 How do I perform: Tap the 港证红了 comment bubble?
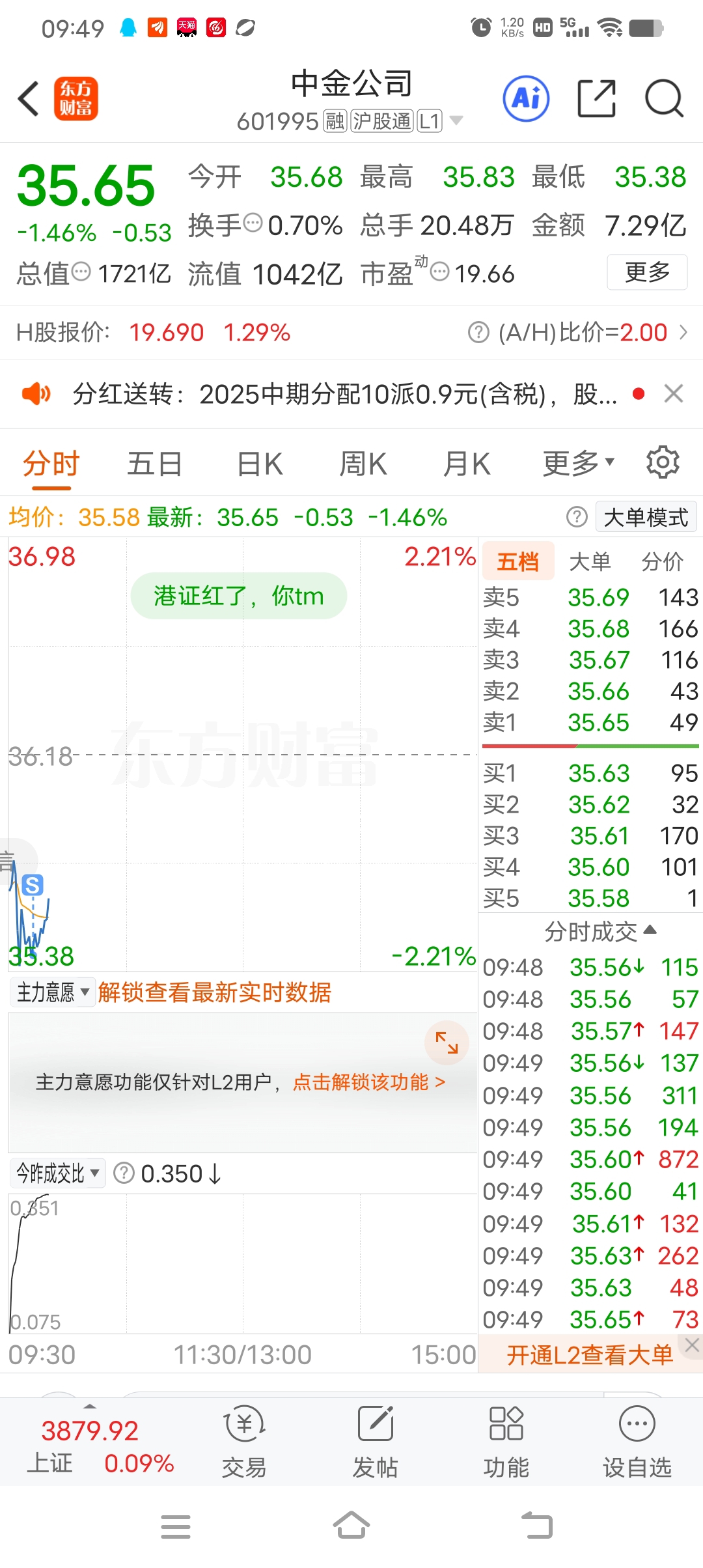[x=238, y=596]
